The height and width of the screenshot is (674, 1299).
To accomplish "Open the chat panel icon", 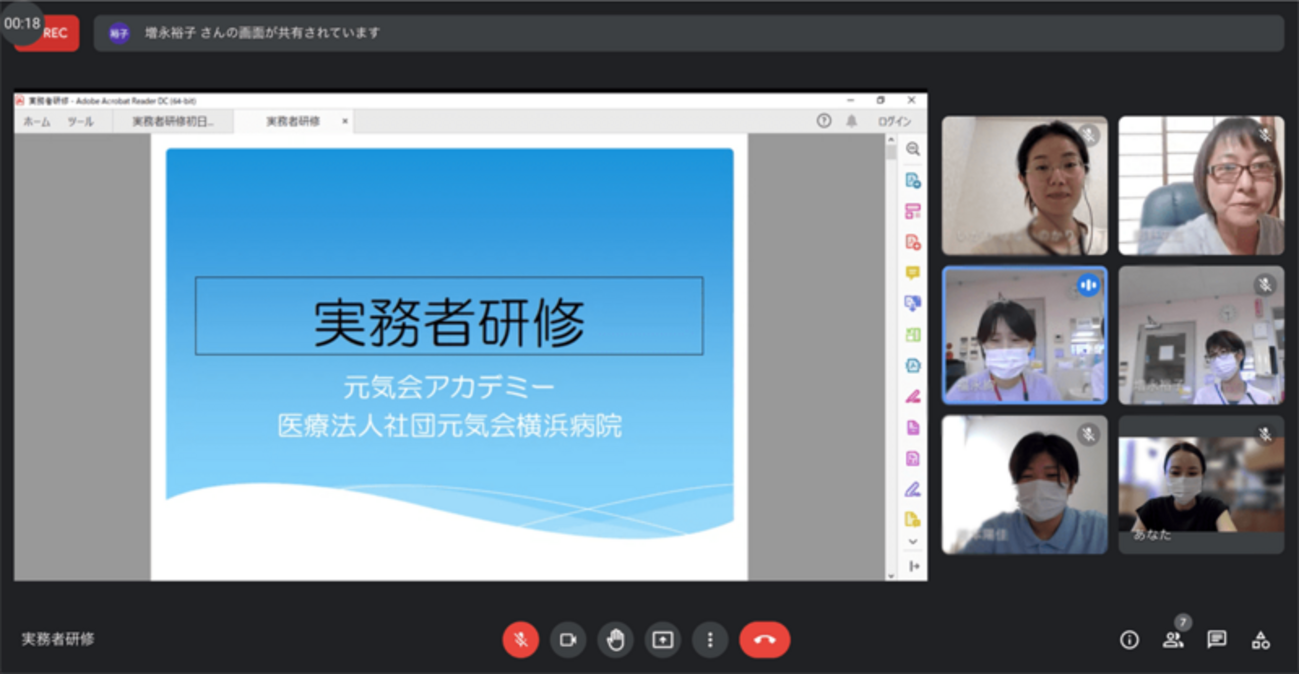I will tap(1216, 640).
